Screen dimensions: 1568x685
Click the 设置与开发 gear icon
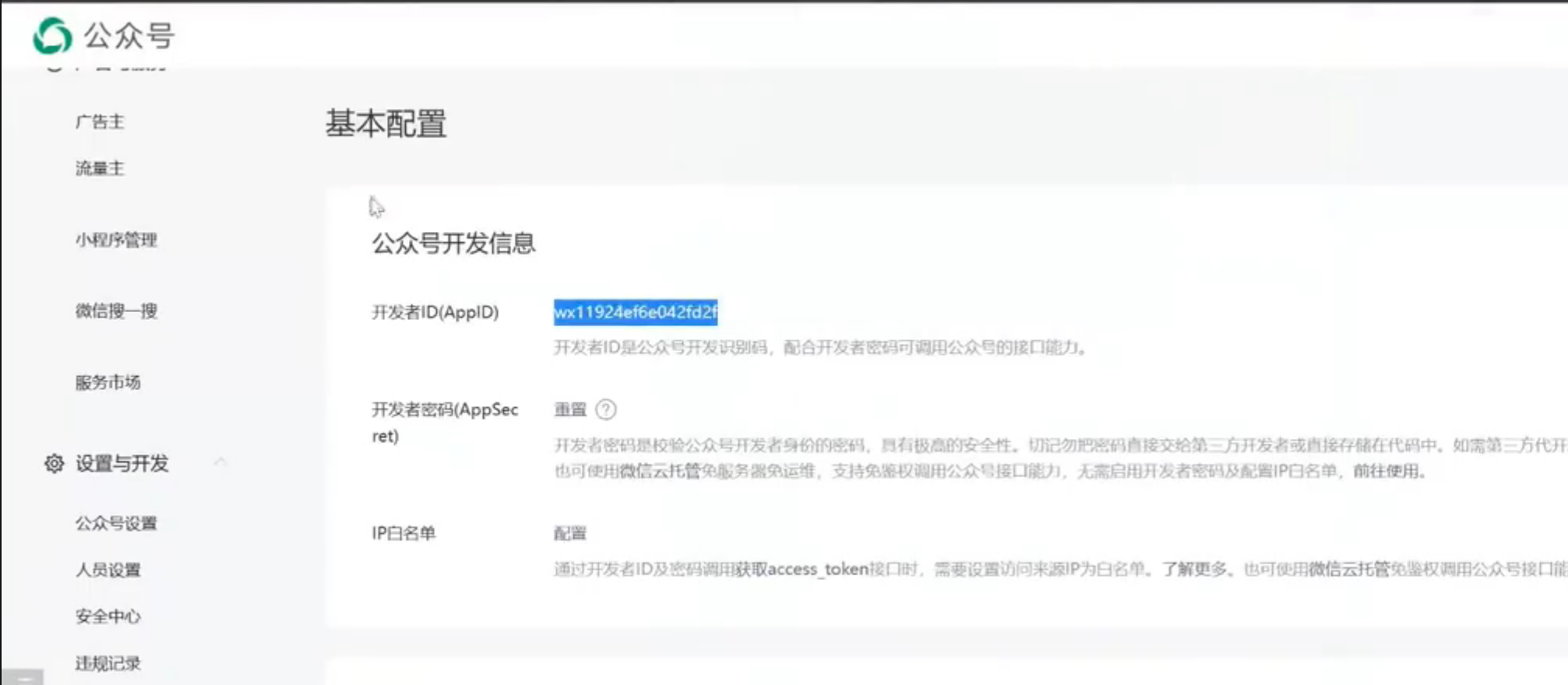click(54, 464)
